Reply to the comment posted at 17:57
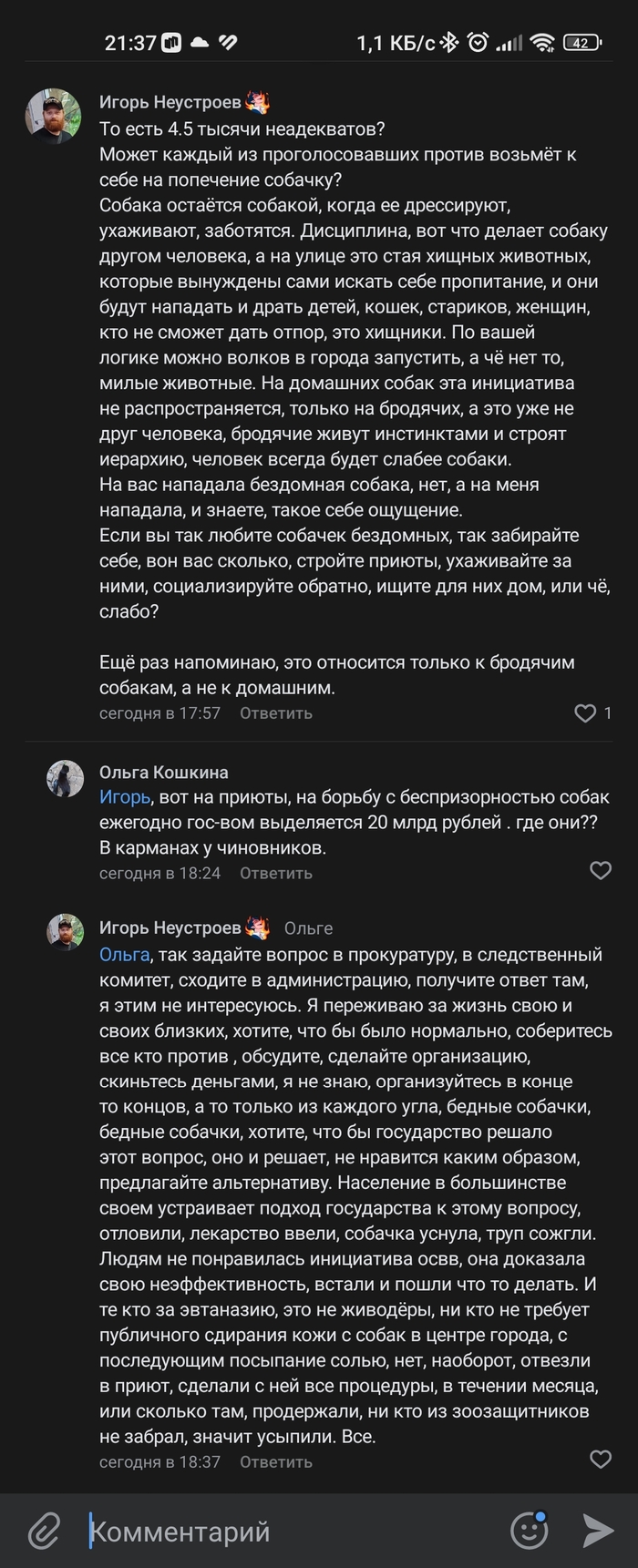This screenshot has height=1568, width=638. pyautogui.click(x=275, y=713)
